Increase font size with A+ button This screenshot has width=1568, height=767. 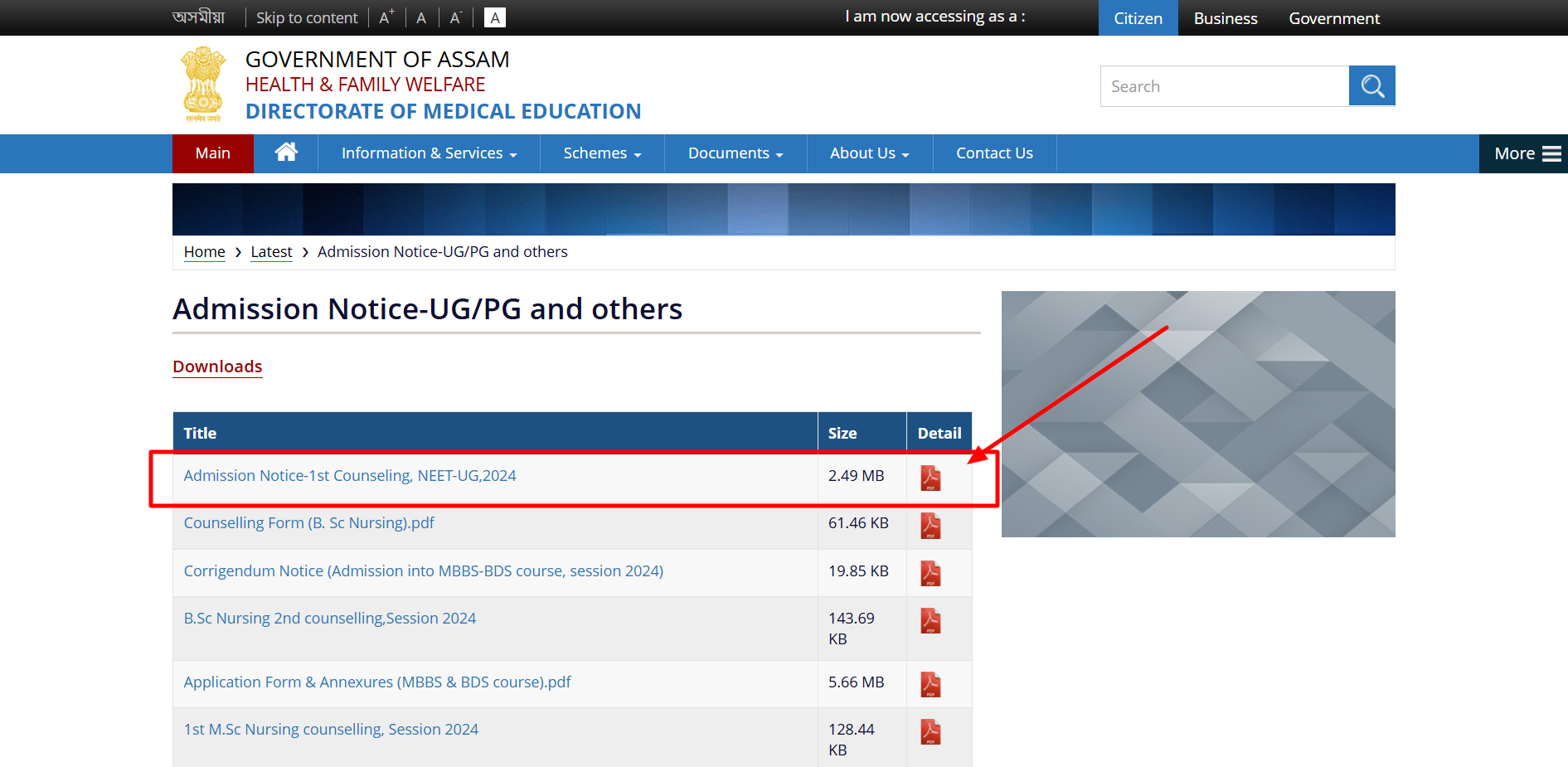(x=386, y=17)
